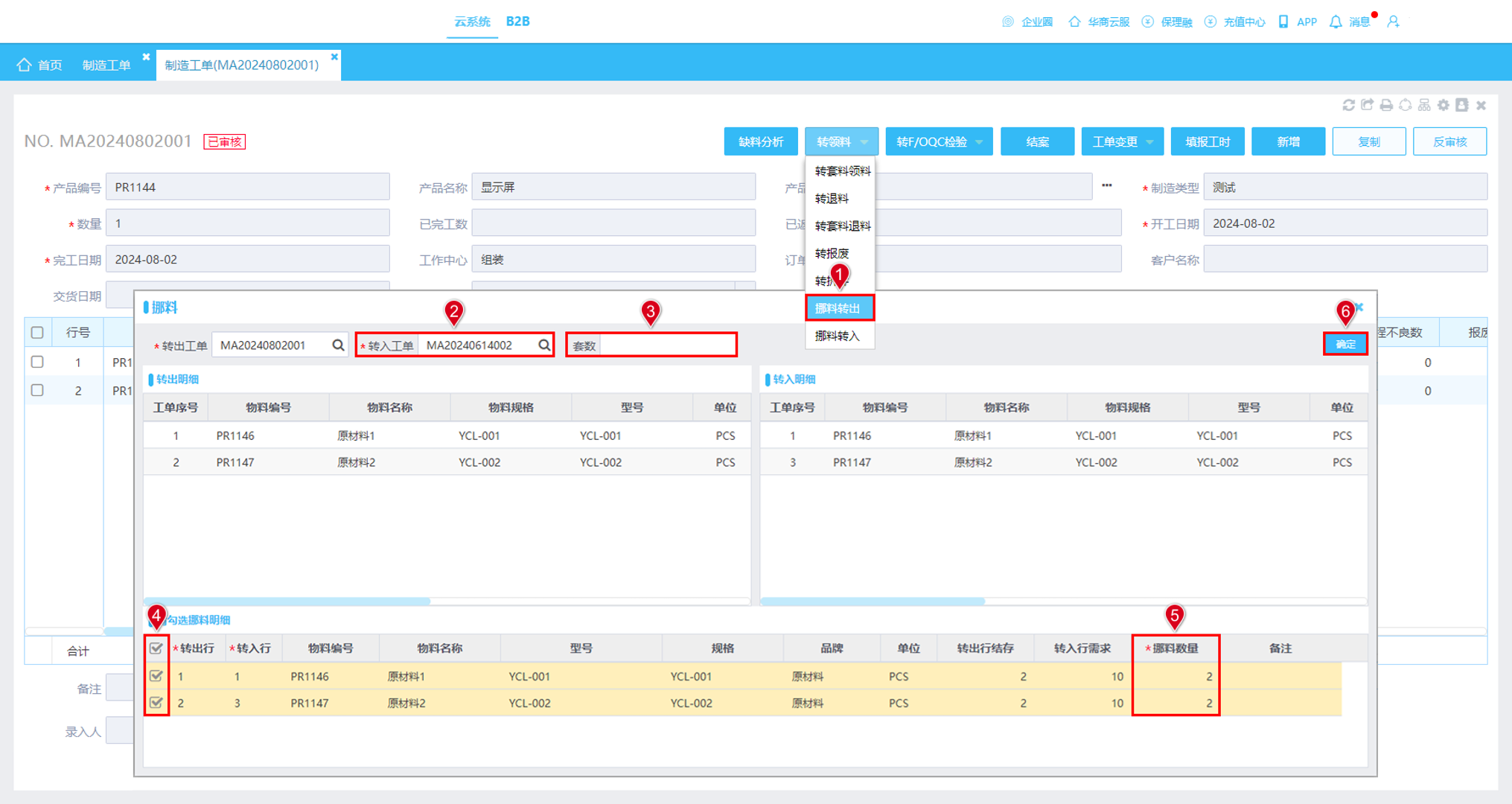The width and height of the screenshot is (1512, 804).
Task: Click the 结案 button
Action: [x=1037, y=141]
